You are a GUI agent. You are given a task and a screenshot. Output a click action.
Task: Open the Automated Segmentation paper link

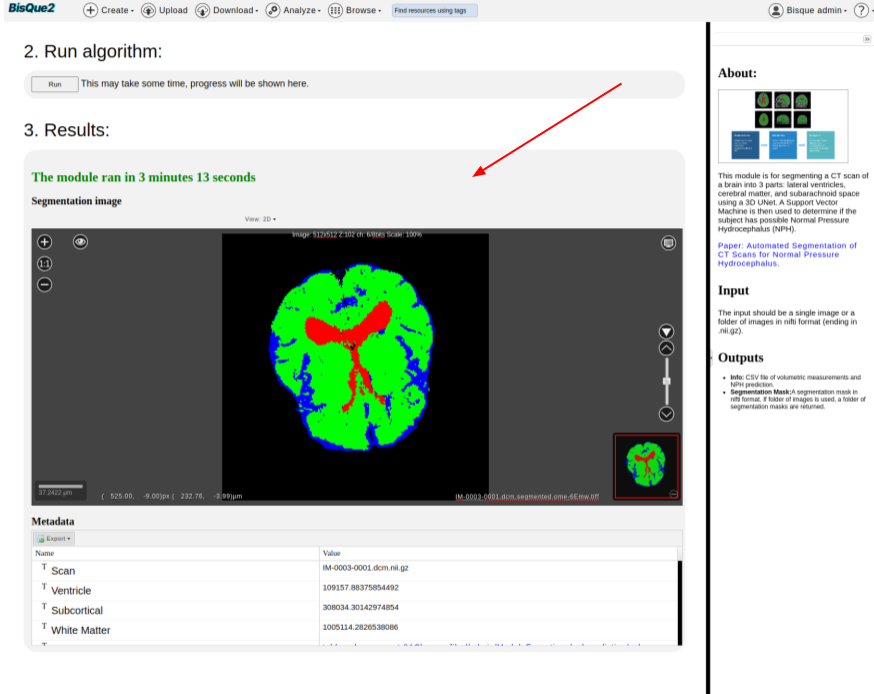click(786, 254)
